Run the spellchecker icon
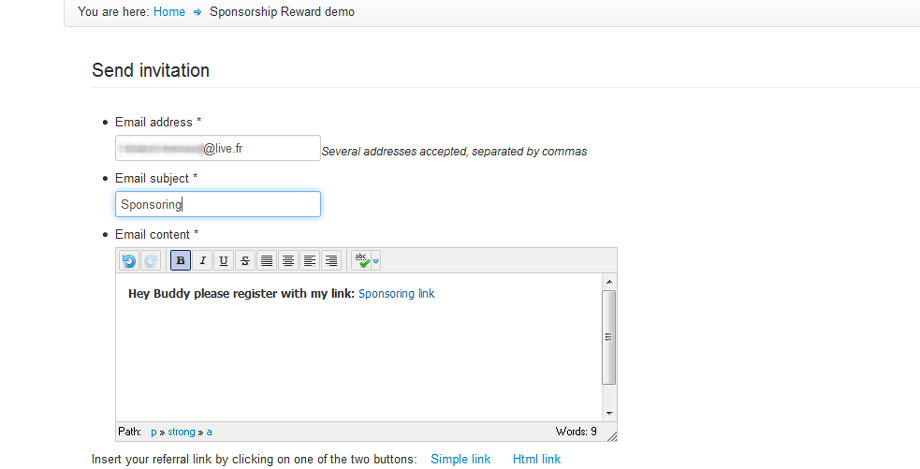 361,261
